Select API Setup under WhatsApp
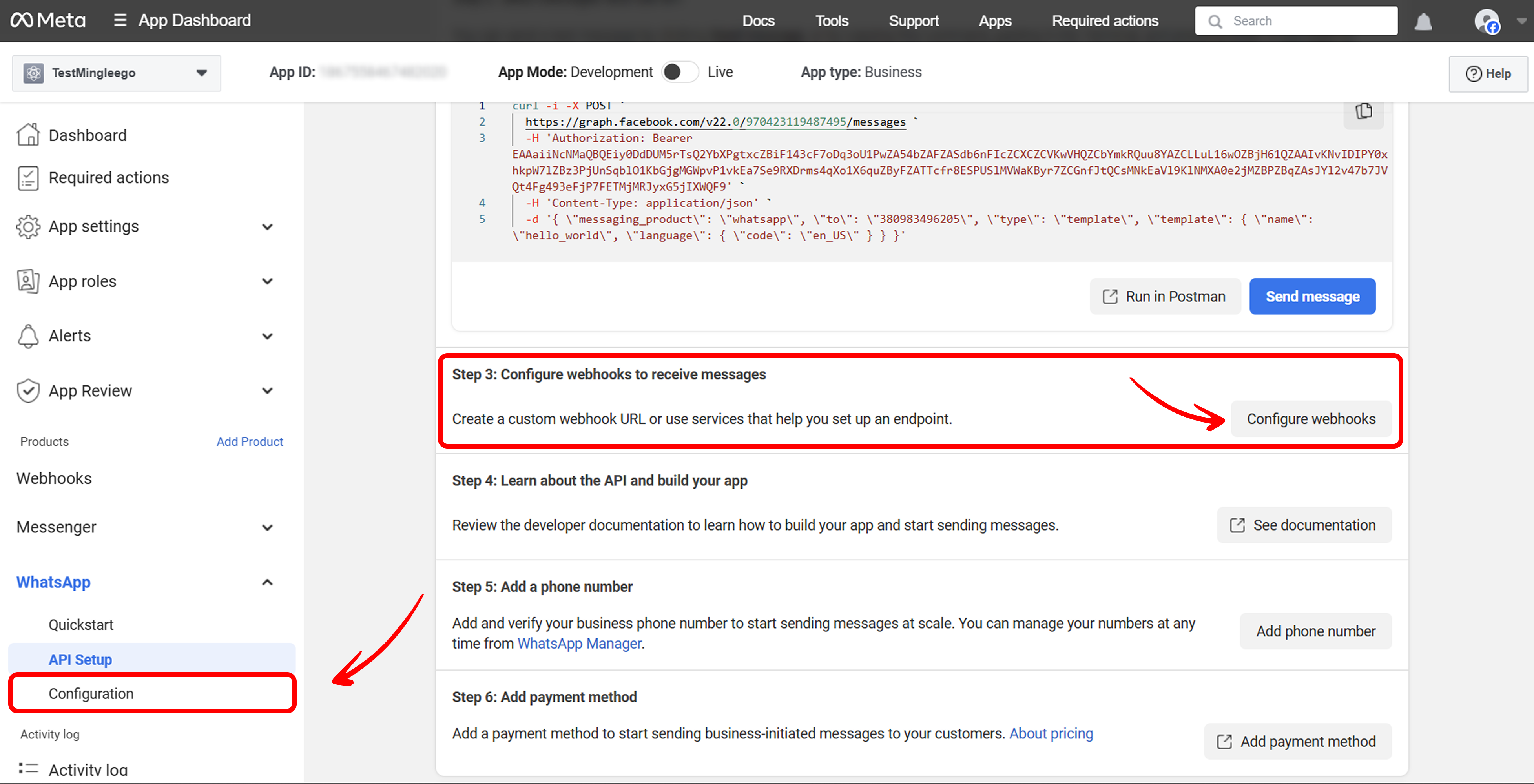Viewport: 1534px width, 784px height. 152,660
